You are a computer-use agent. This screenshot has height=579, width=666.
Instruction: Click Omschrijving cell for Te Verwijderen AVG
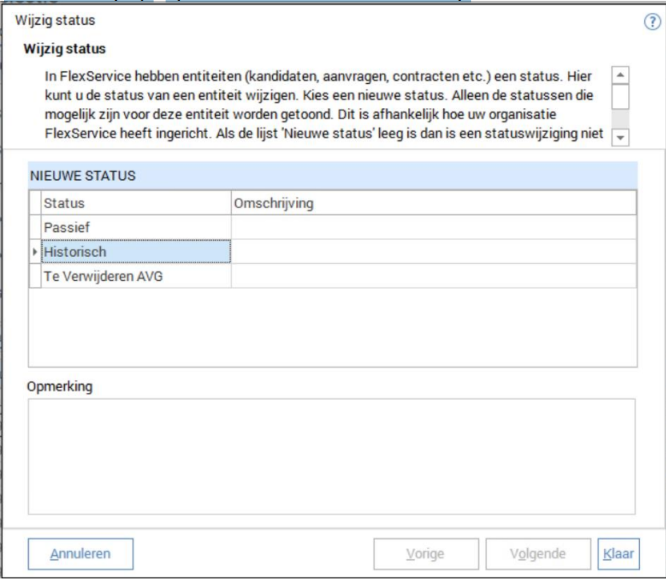(x=433, y=276)
